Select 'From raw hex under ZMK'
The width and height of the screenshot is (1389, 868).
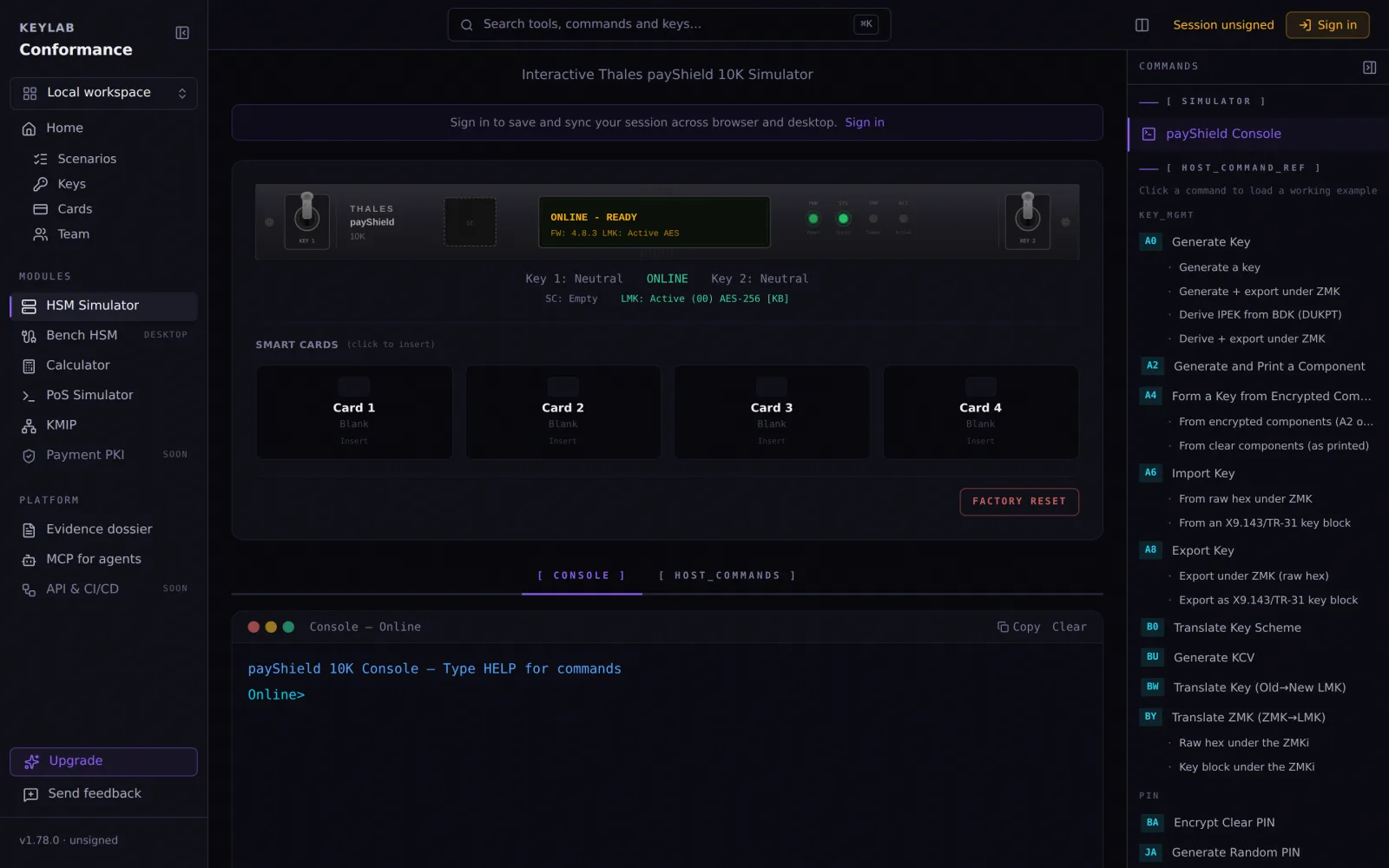click(x=1245, y=499)
